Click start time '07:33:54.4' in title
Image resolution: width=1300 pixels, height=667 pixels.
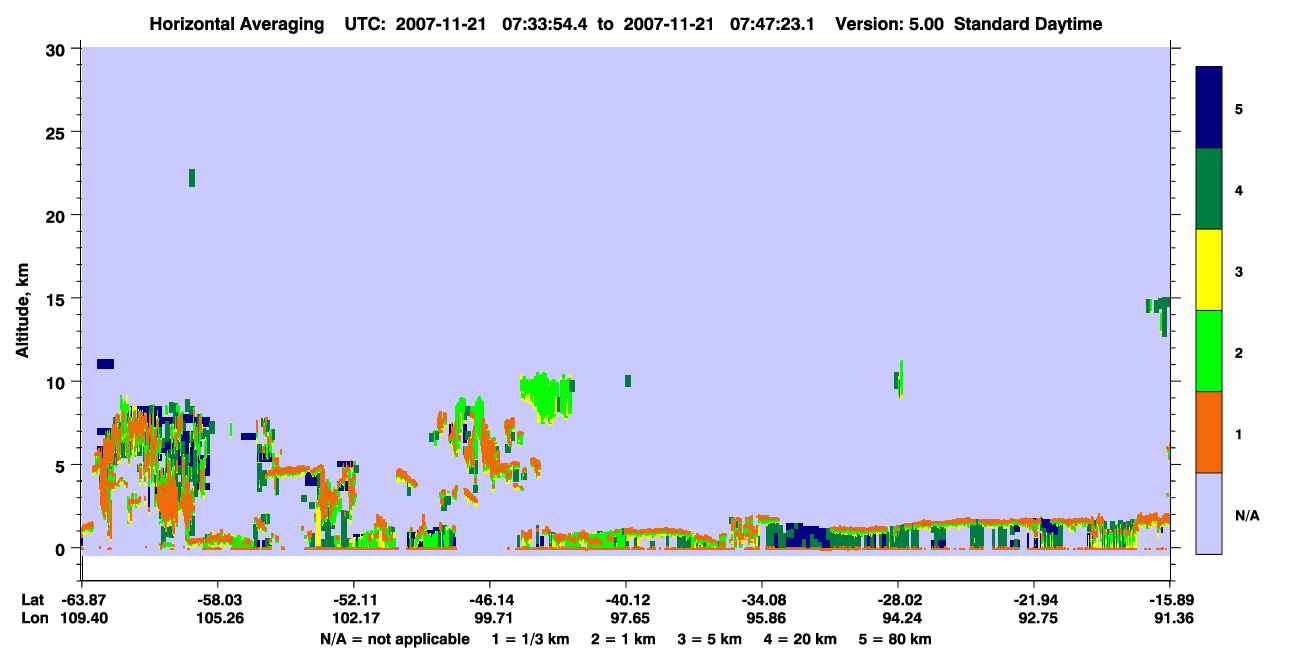[x=546, y=24]
